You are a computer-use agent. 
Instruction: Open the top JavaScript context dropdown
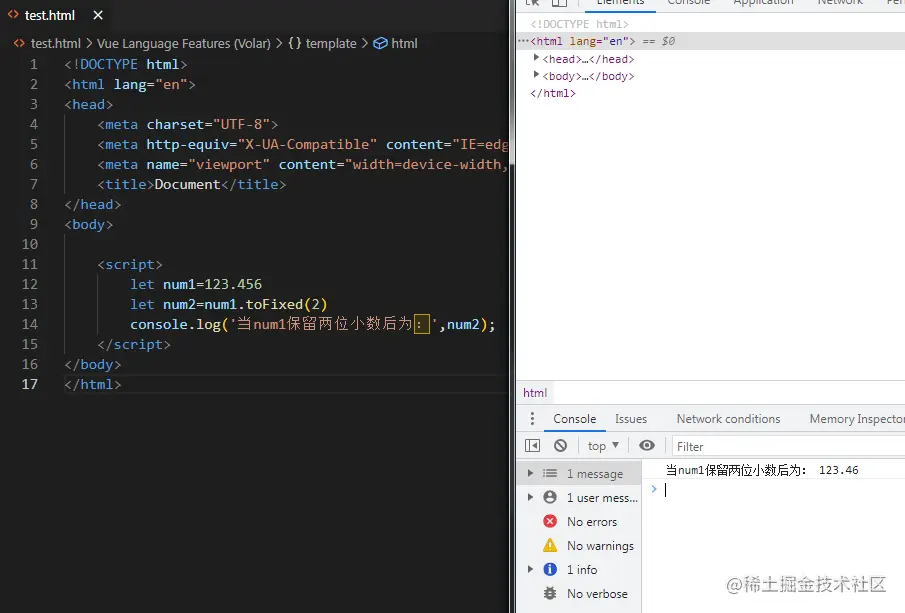pyautogui.click(x=603, y=446)
